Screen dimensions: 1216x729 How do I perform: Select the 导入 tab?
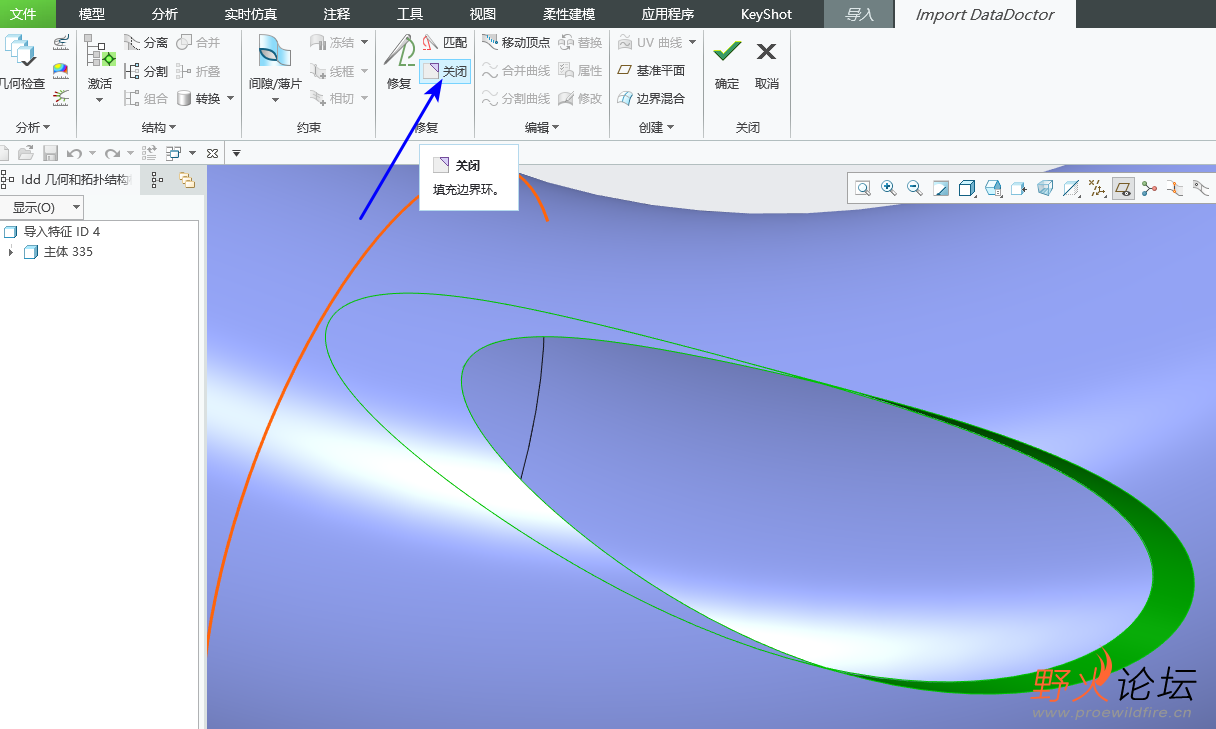tap(859, 14)
